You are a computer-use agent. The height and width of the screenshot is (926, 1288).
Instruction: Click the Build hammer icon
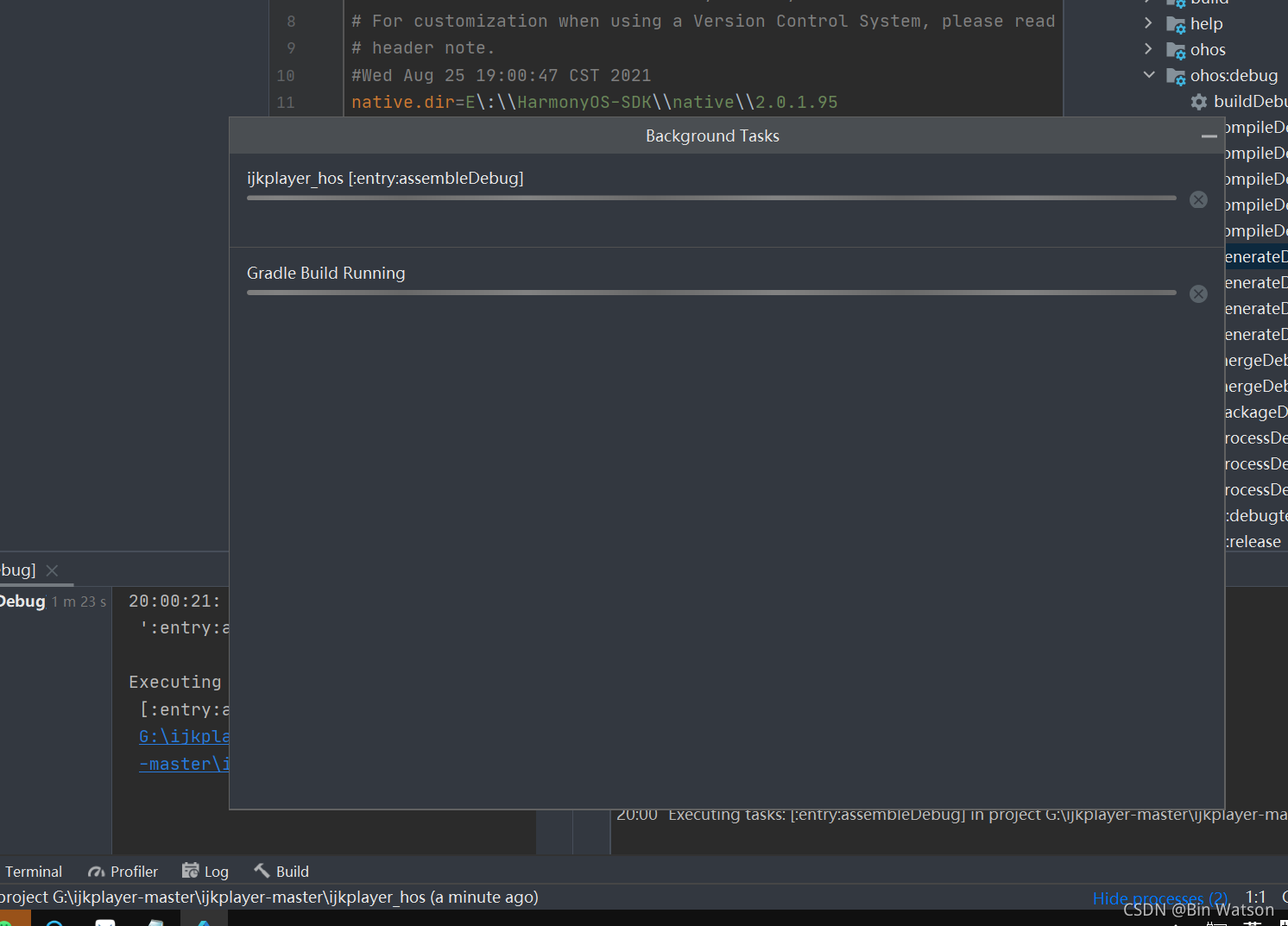pos(262,871)
